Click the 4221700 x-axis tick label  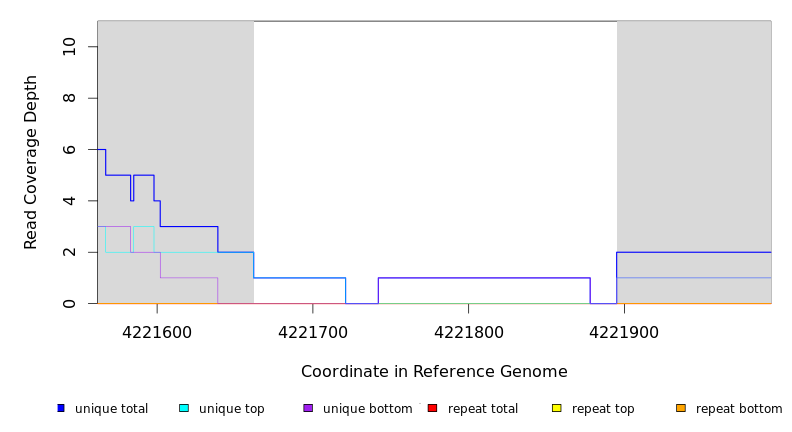point(313,332)
